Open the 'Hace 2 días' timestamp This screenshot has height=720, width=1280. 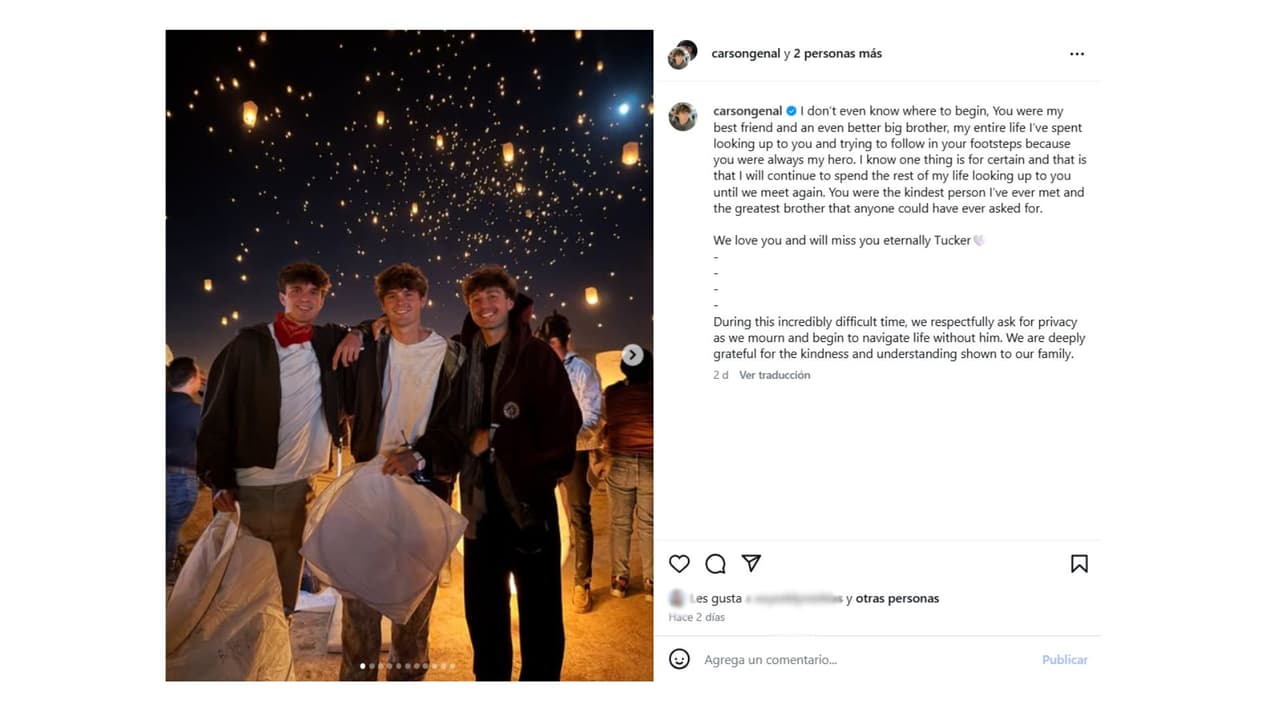(697, 618)
